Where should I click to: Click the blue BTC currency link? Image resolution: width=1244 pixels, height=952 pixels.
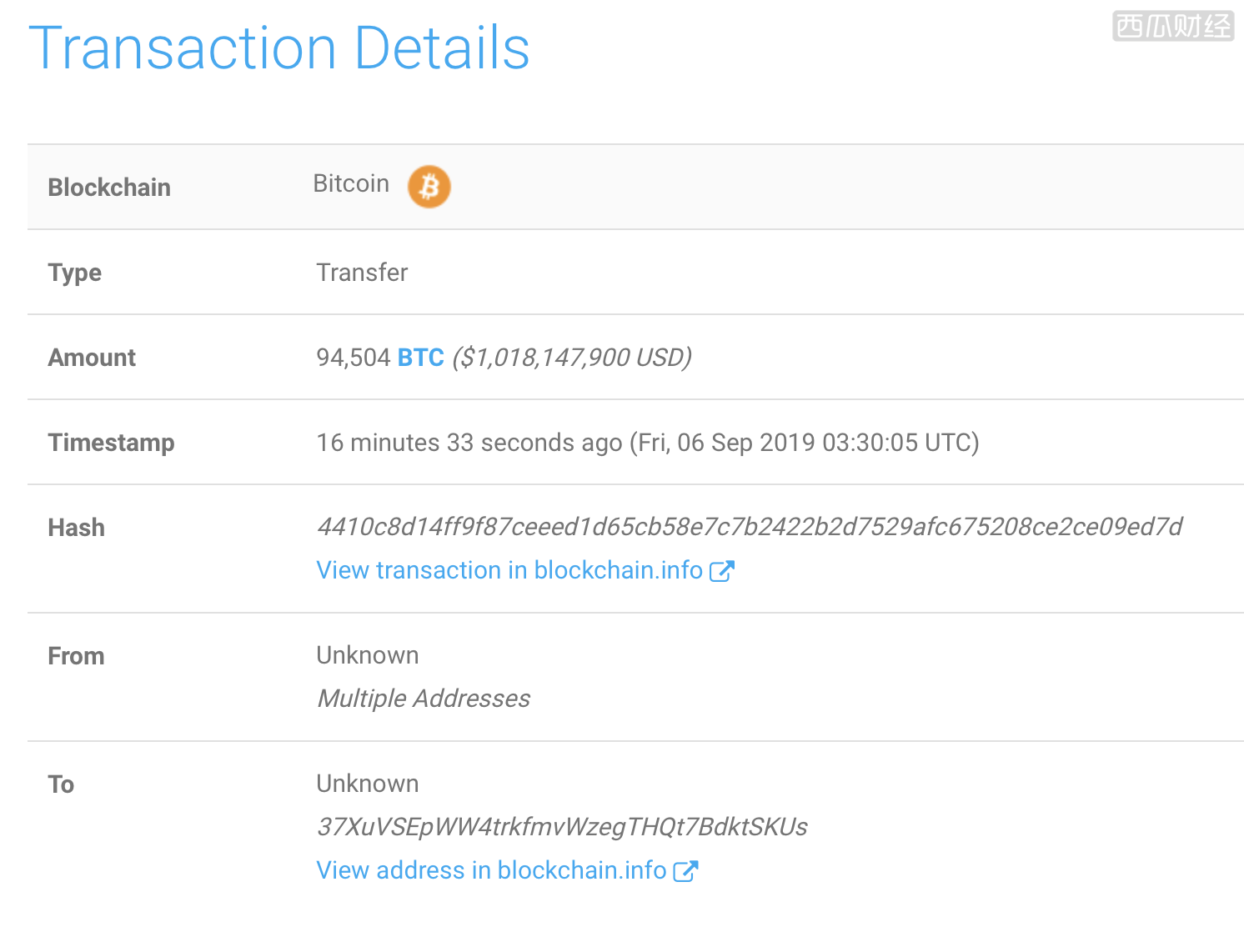click(420, 358)
